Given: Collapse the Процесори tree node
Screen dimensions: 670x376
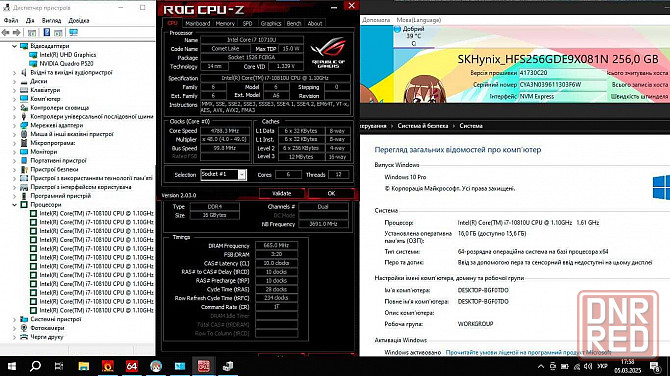Looking at the screenshot, I should coord(15,205).
